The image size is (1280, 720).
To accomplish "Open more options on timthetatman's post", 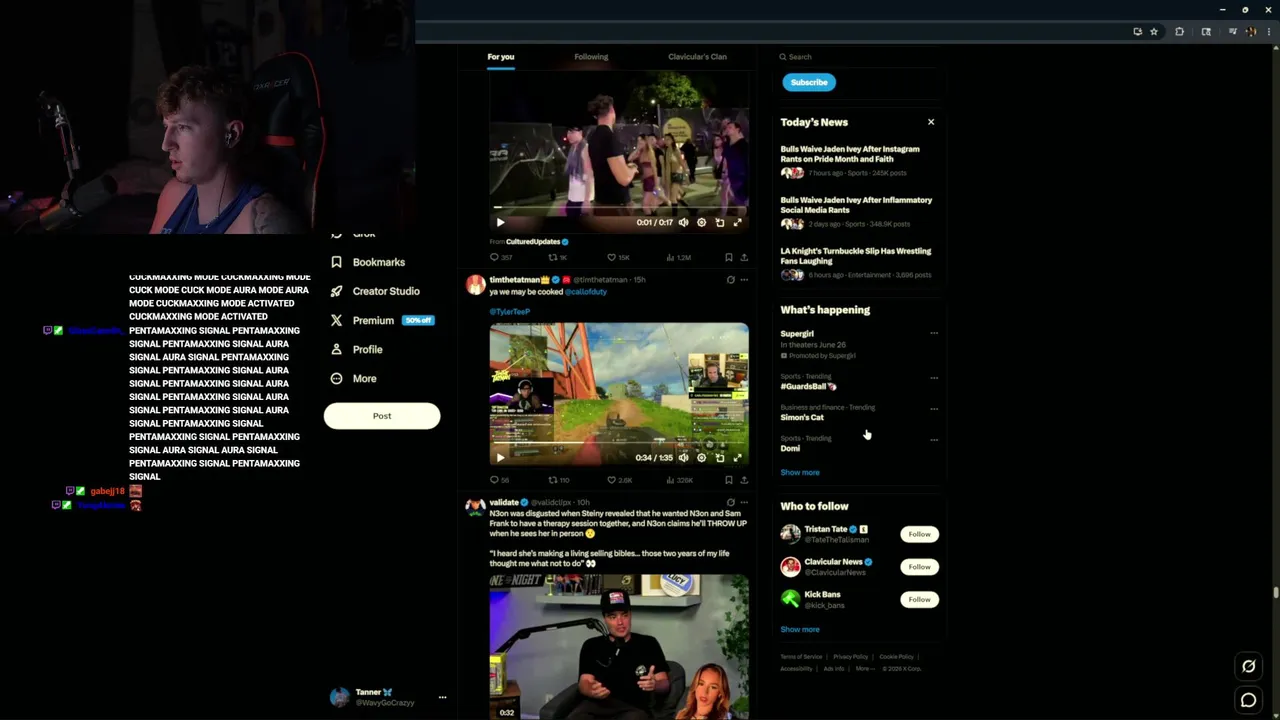I will click(x=743, y=280).
